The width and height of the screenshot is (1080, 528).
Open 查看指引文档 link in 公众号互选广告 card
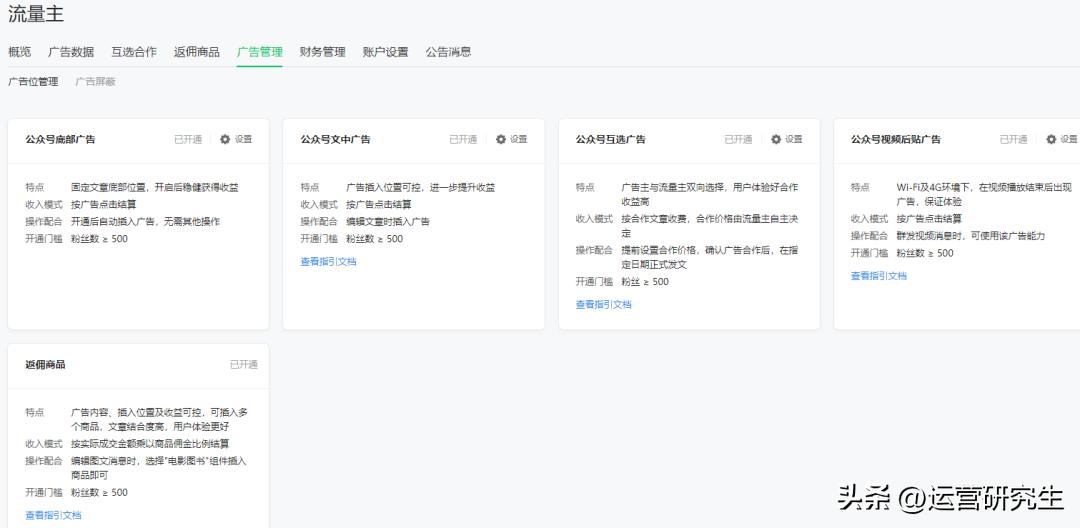click(x=604, y=304)
